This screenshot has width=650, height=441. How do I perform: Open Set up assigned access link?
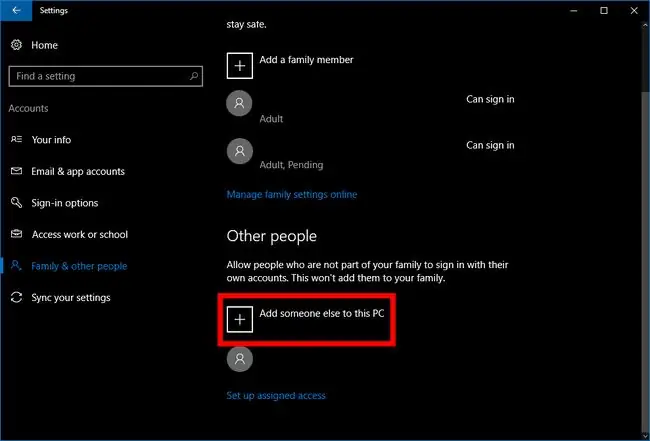[276, 395]
